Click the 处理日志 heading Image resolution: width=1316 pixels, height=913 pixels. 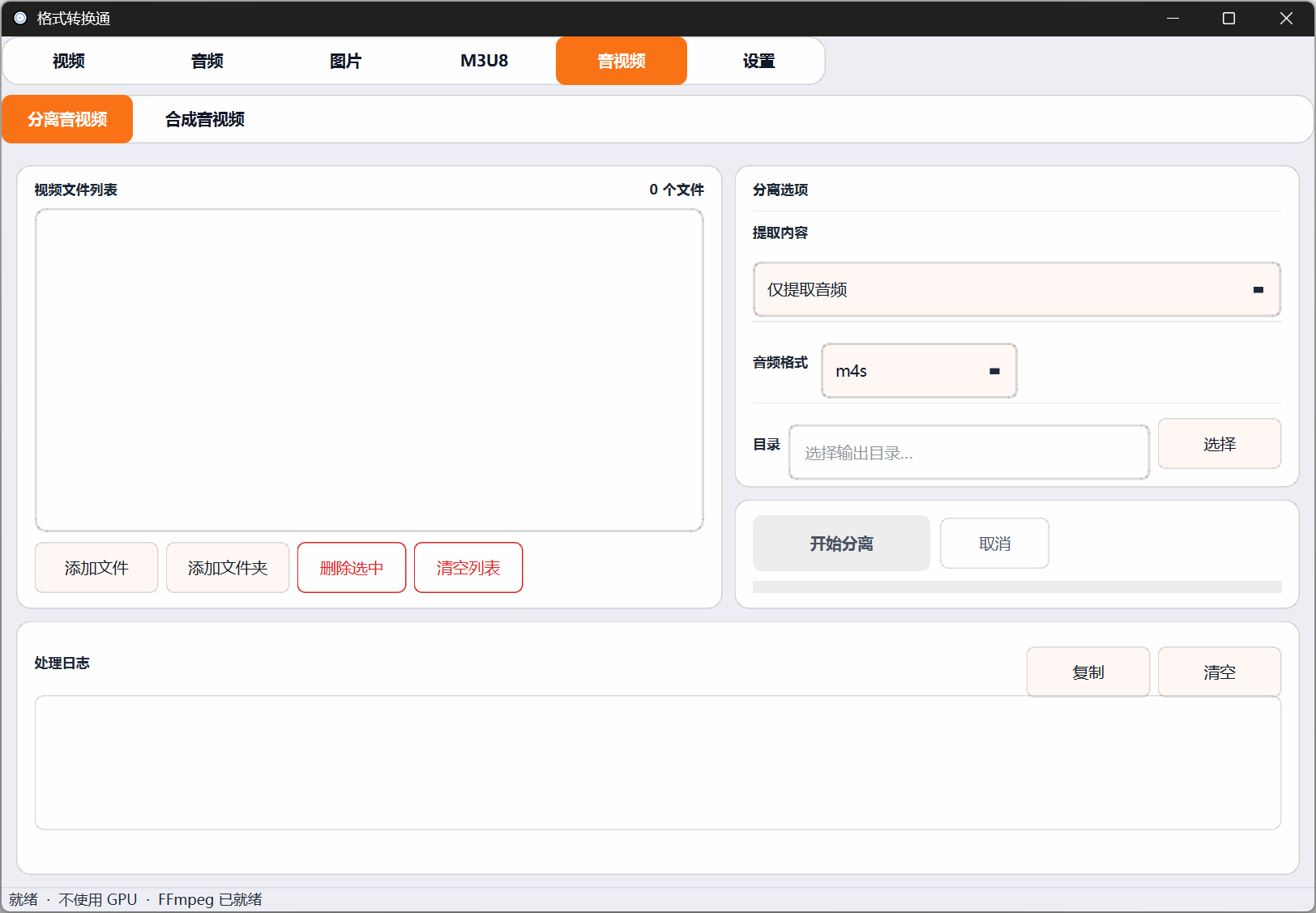[x=62, y=663]
